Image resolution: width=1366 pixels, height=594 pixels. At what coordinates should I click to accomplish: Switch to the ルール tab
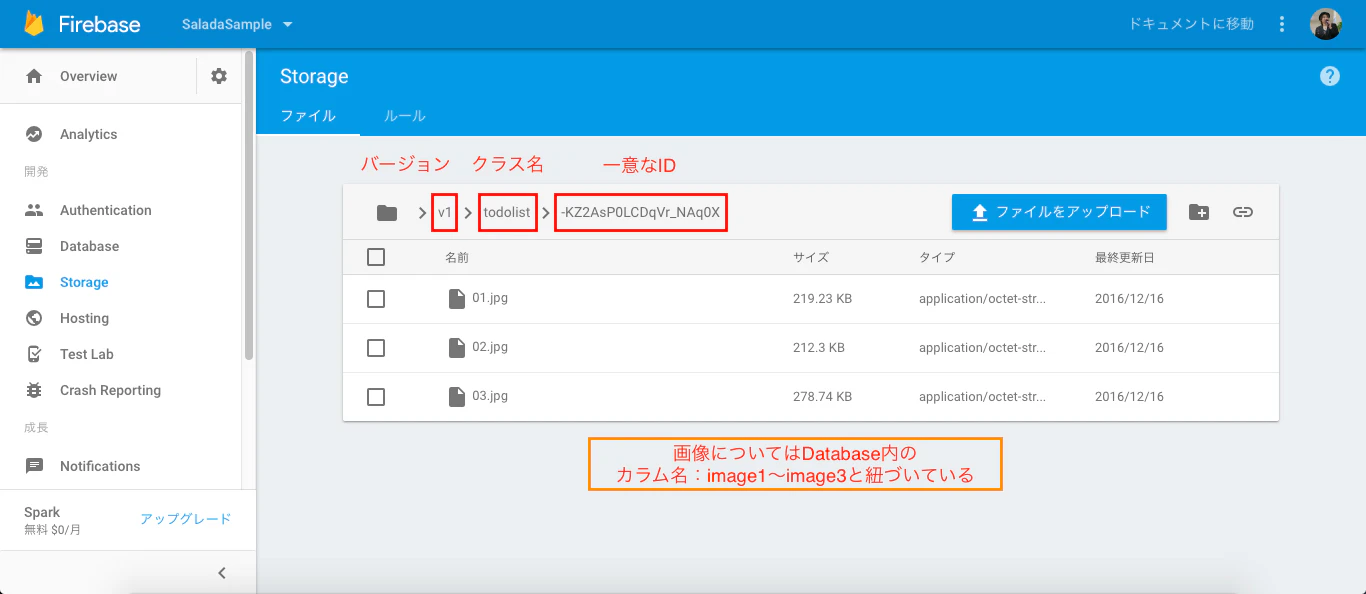click(x=405, y=116)
